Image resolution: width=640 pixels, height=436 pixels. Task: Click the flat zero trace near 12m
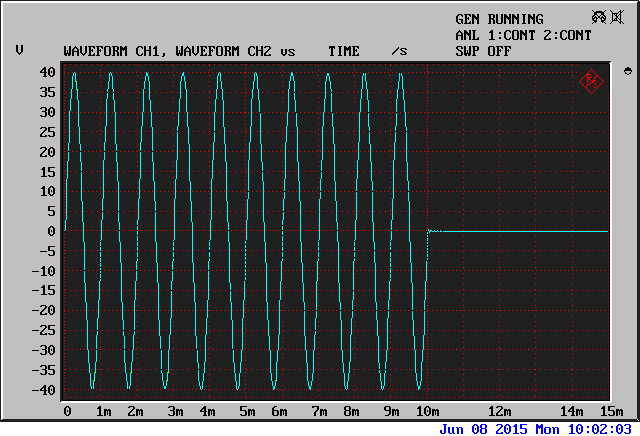[500, 231]
